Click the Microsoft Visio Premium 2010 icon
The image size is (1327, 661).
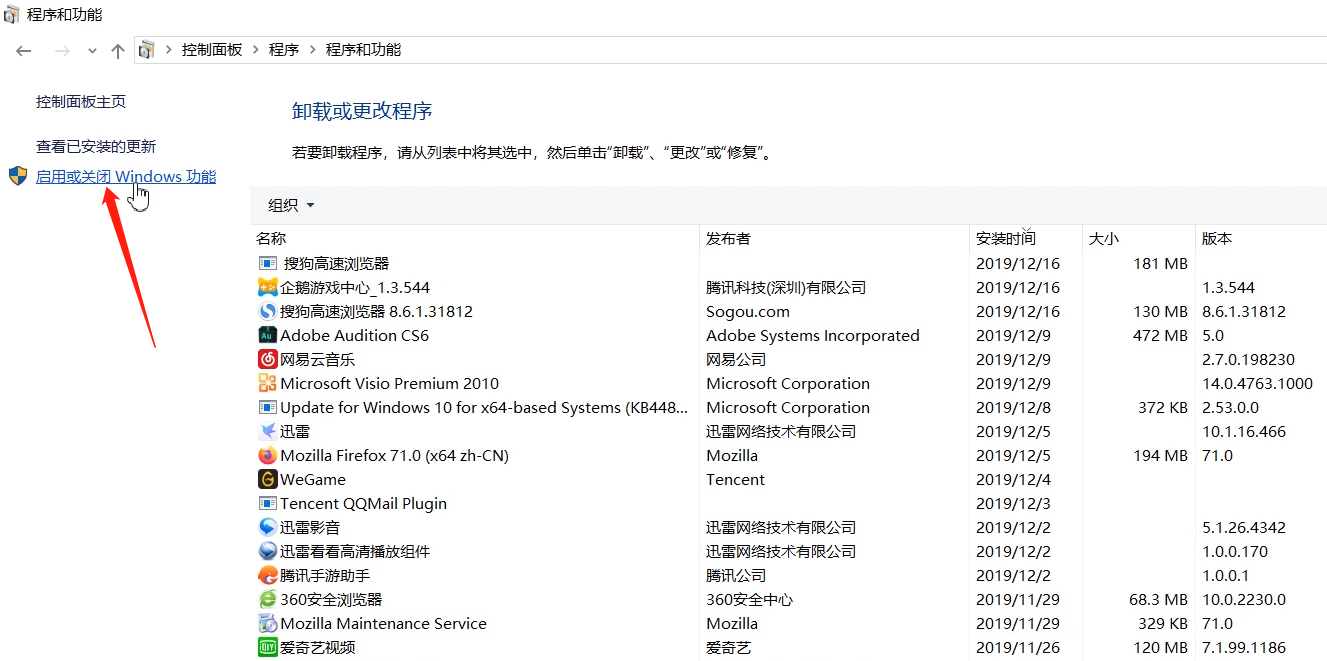click(x=267, y=383)
